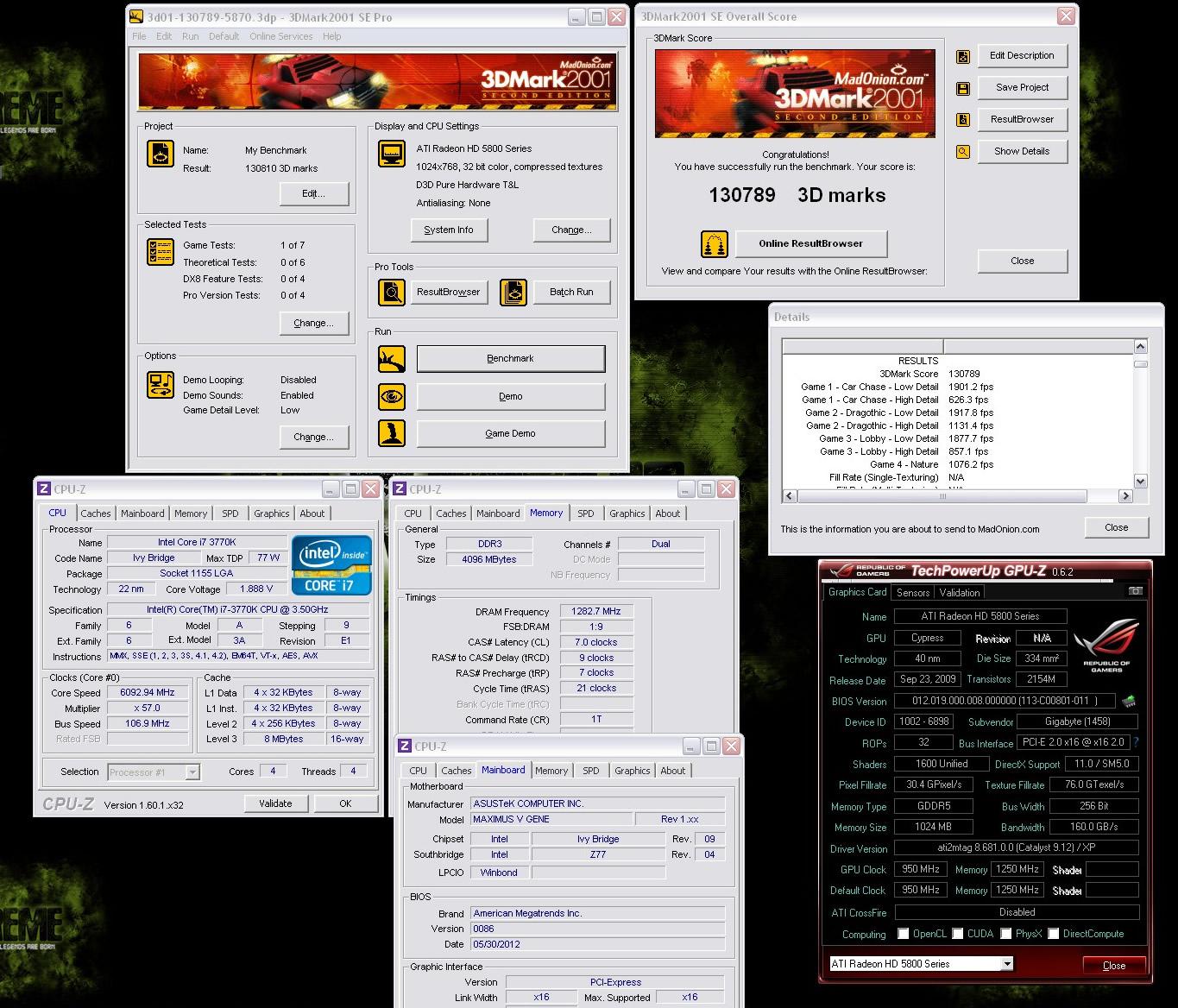
Task: Click the Show Details magnifier icon
Action: click(963, 152)
